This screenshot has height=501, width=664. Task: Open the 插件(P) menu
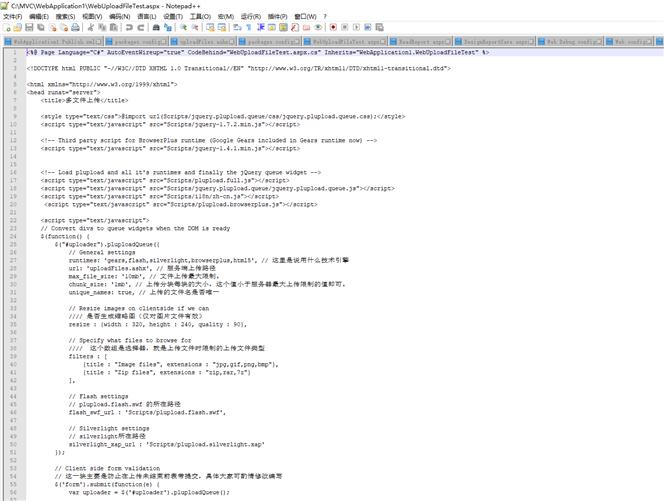277,17
